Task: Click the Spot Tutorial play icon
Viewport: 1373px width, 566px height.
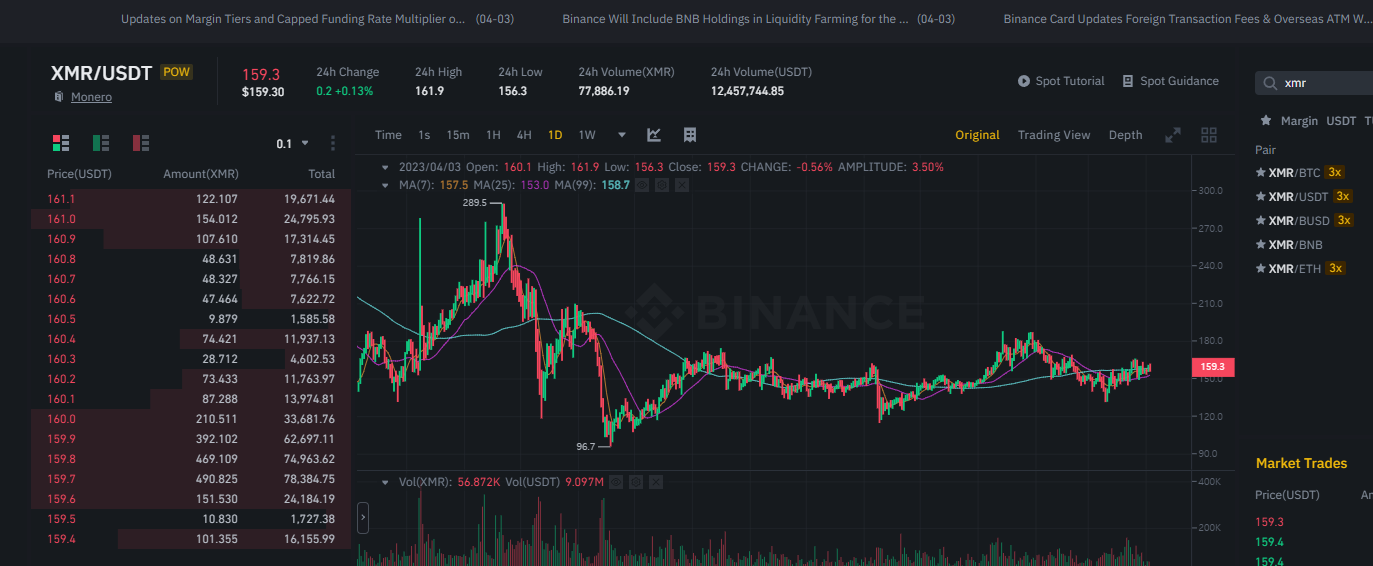Action: (x=1024, y=81)
